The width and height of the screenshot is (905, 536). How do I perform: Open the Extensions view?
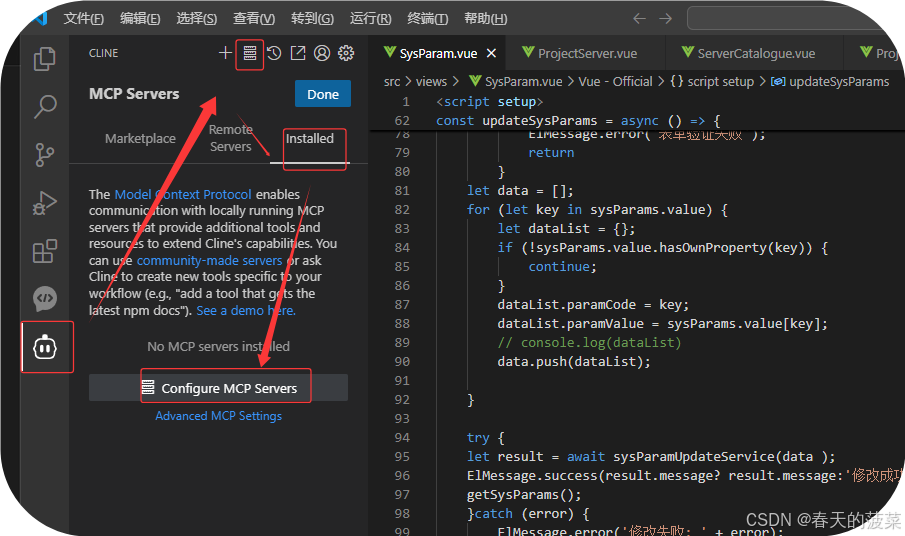[44, 252]
